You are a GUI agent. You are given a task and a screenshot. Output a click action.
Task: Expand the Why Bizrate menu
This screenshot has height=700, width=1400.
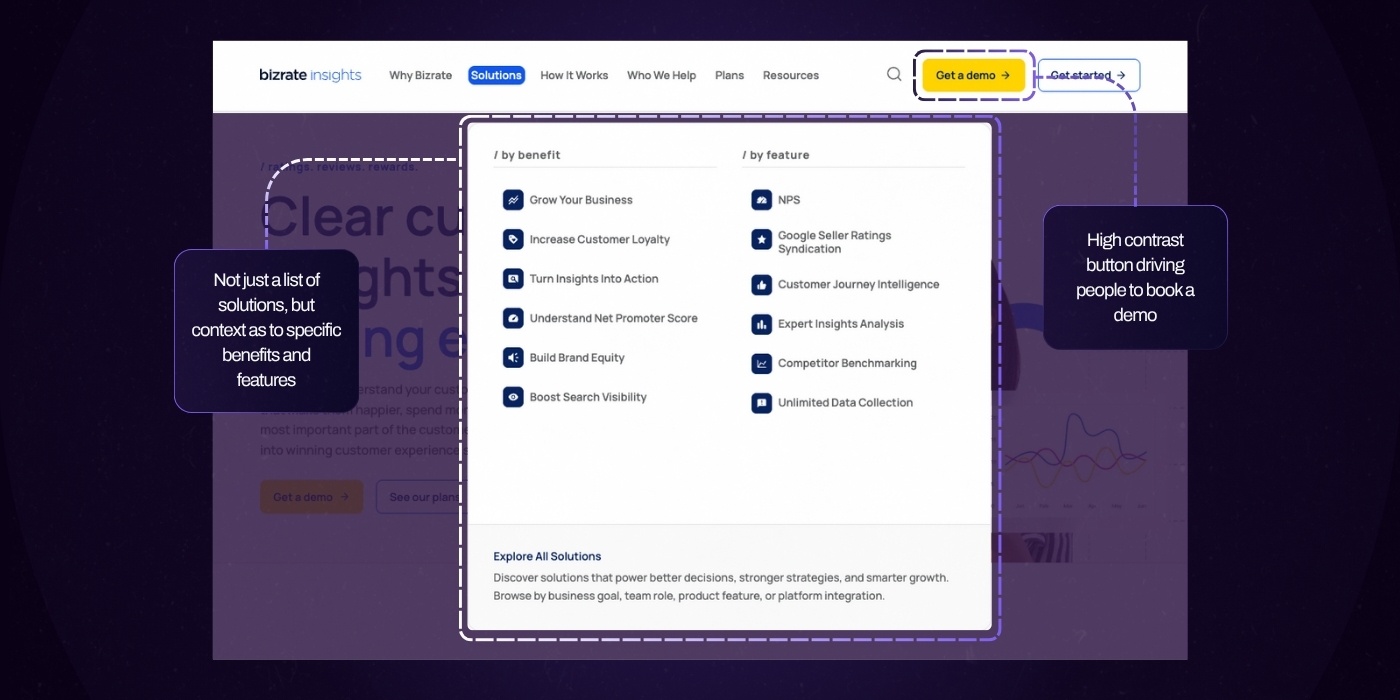(x=420, y=75)
